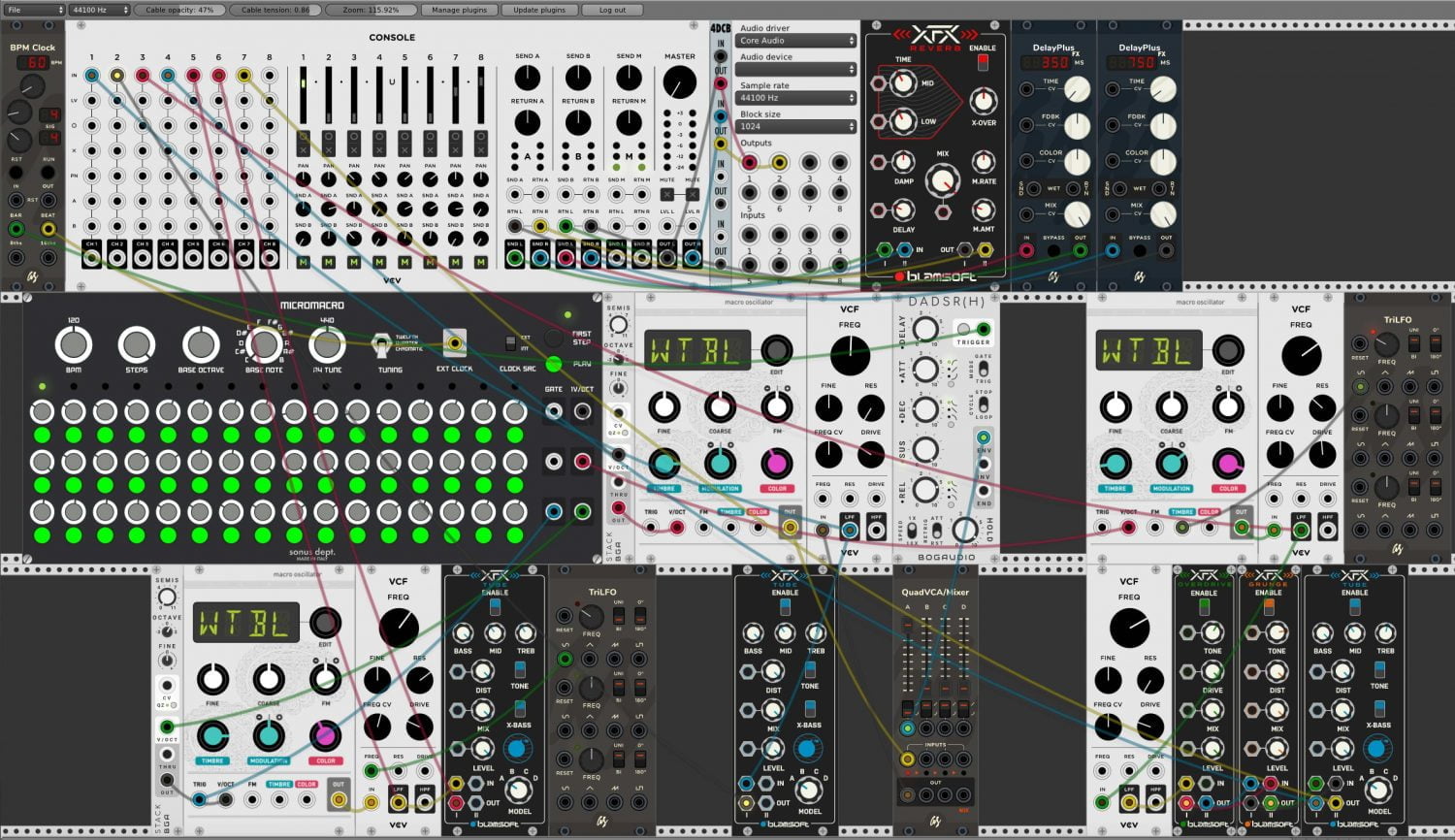
Task: Click the Update plugins button
Action: tap(539, 10)
